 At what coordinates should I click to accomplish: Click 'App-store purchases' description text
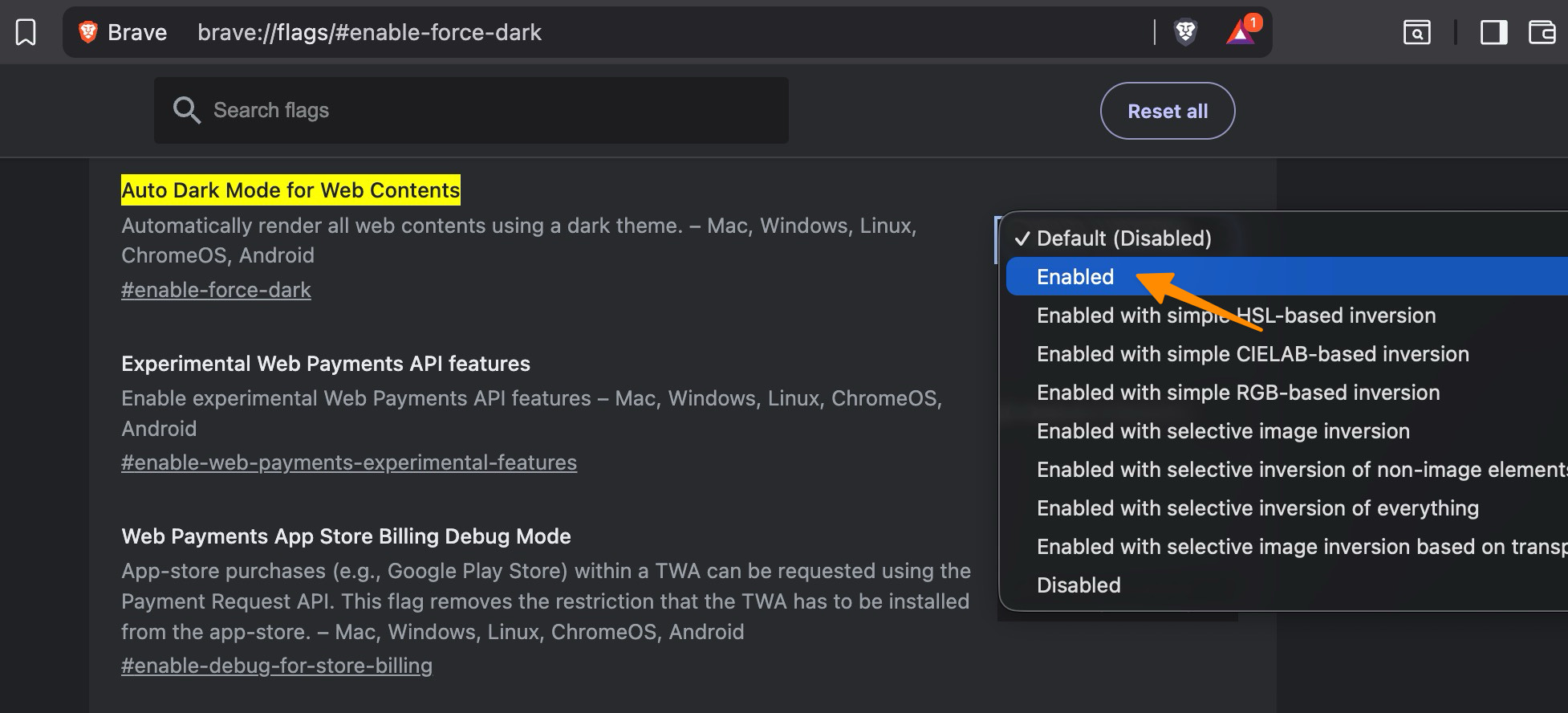[x=546, y=601]
